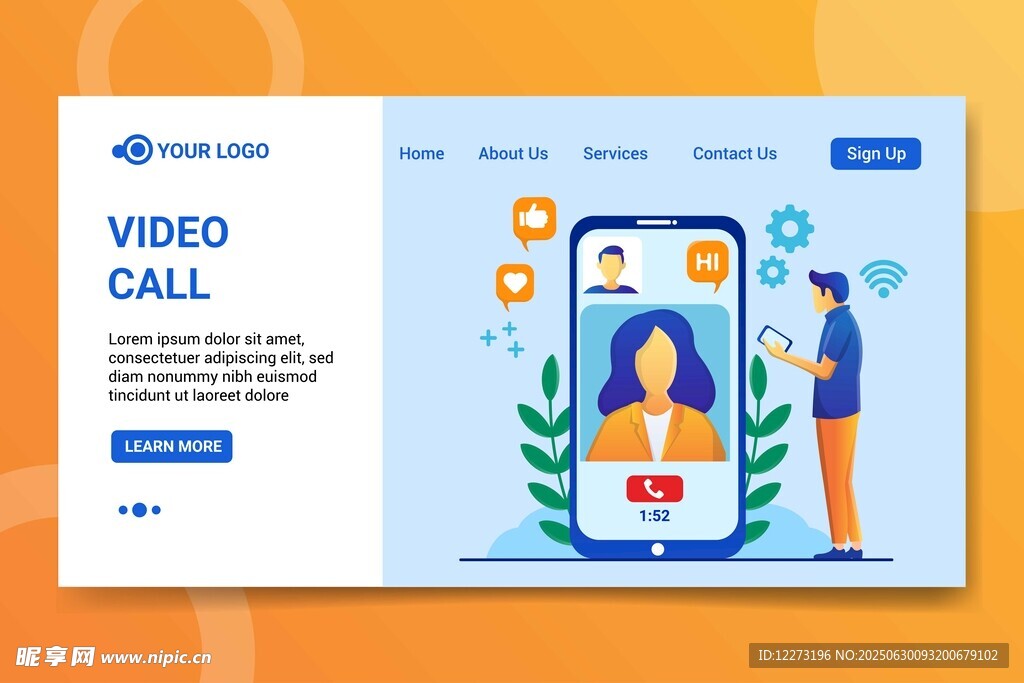Click the thumbs-up like bubble icon

click(534, 219)
